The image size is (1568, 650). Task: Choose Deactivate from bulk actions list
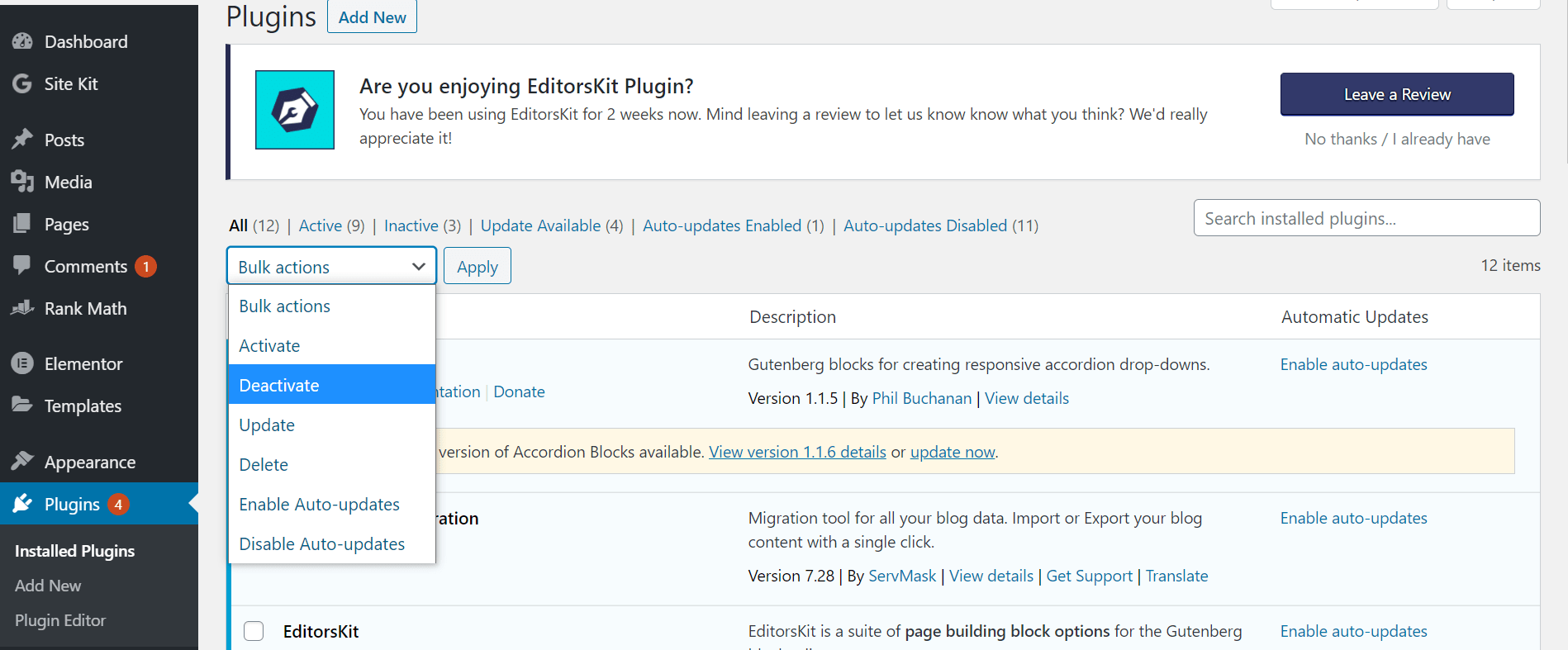coord(331,386)
